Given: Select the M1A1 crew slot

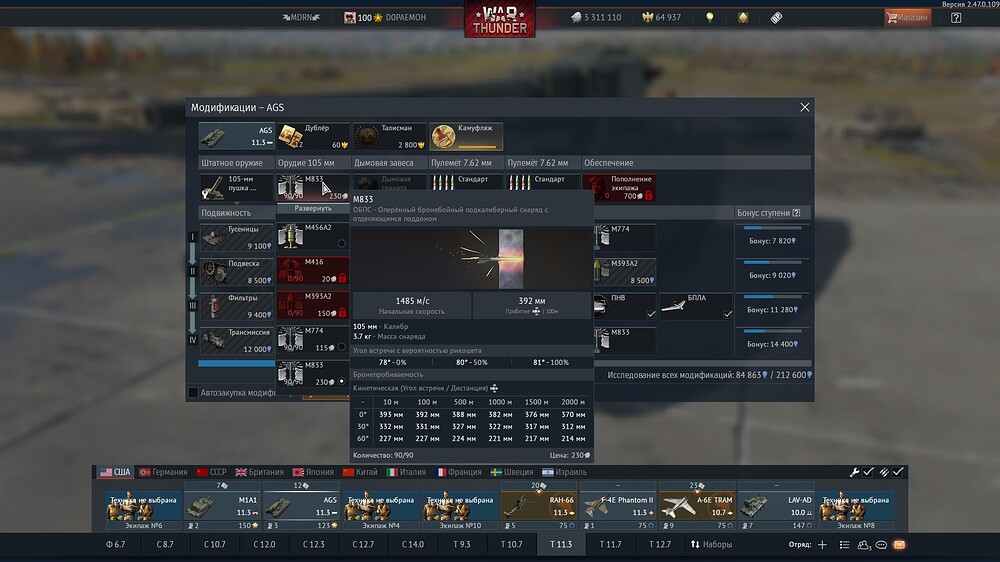Looking at the screenshot, I should click(x=223, y=507).
